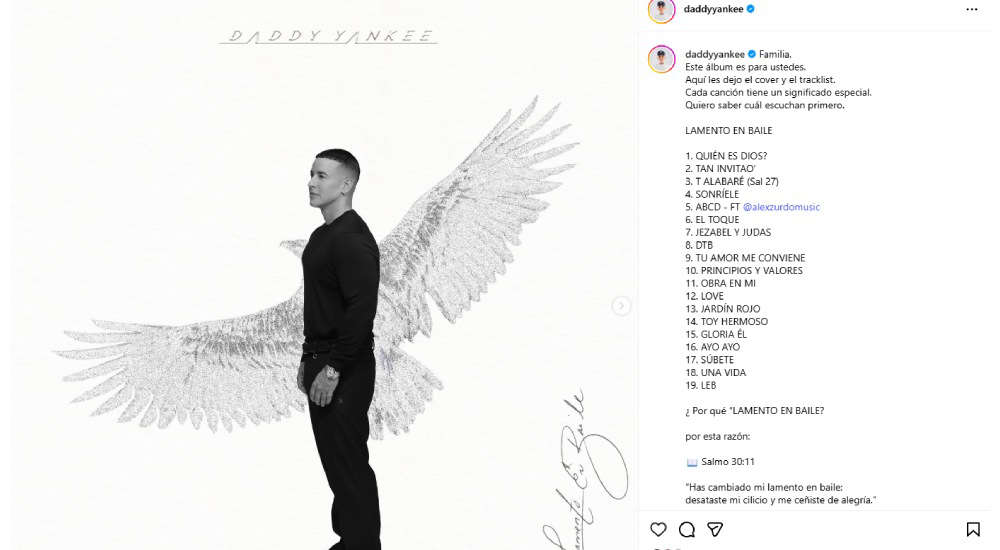1000x550 pixels.
Task: Open comments with the speech bubble icon
Action: 687,529
